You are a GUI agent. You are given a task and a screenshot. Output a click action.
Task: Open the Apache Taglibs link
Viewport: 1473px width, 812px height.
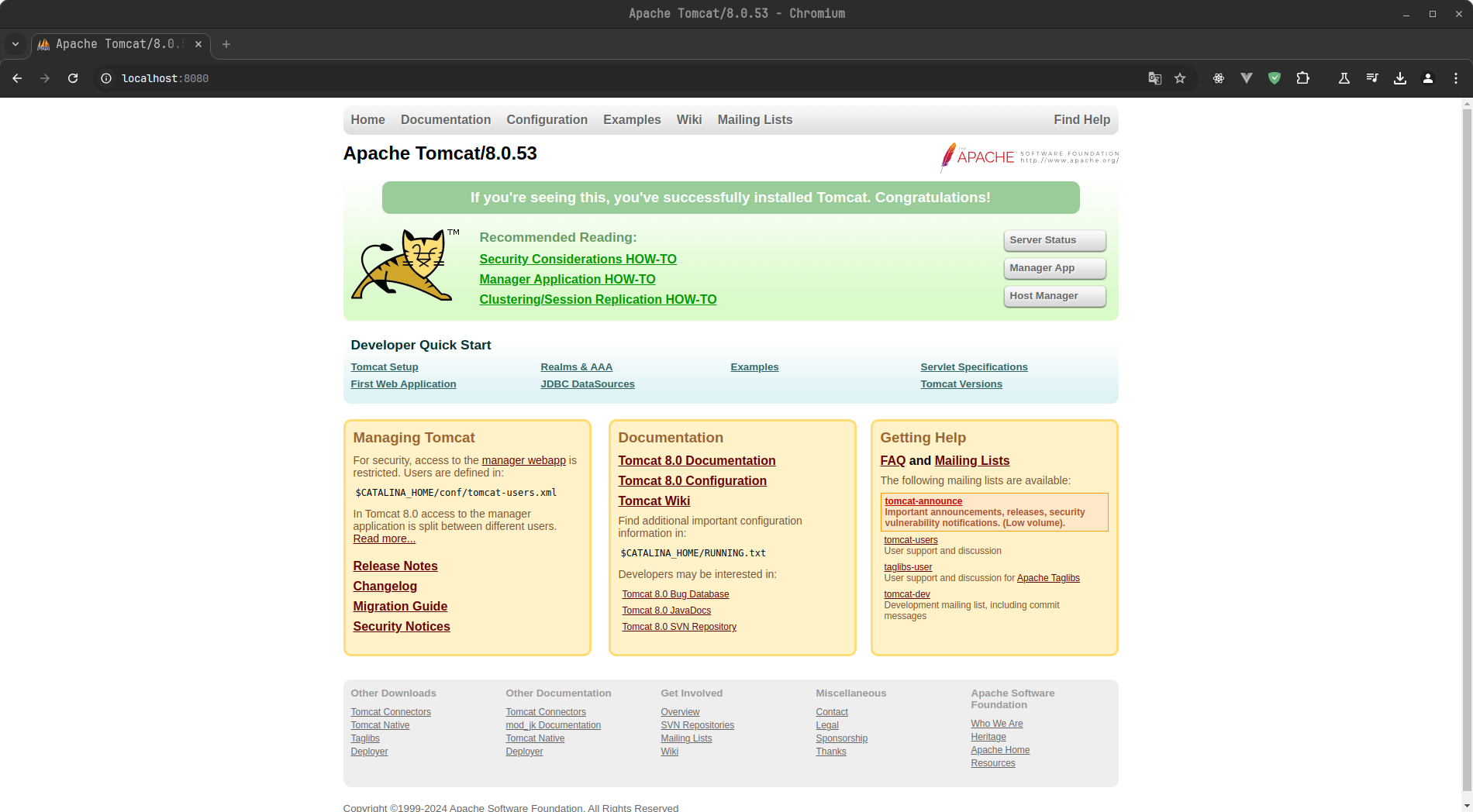pos(1048,578)
